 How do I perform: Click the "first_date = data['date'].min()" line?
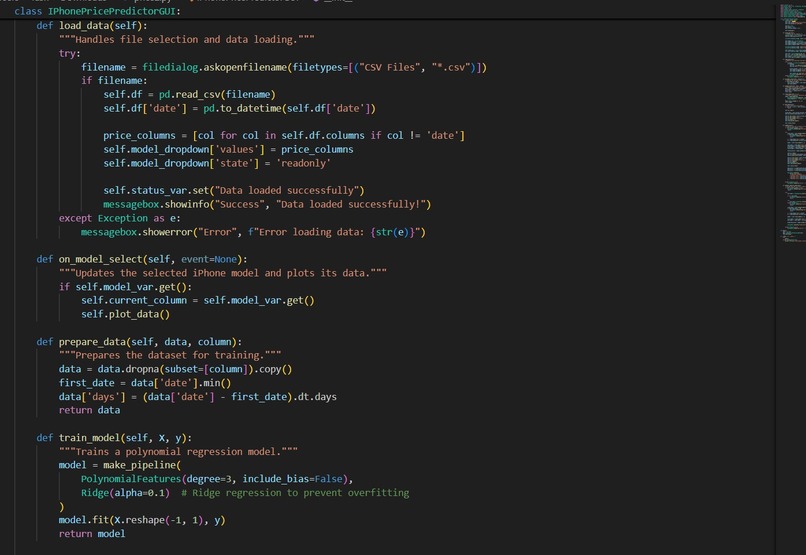144,383
